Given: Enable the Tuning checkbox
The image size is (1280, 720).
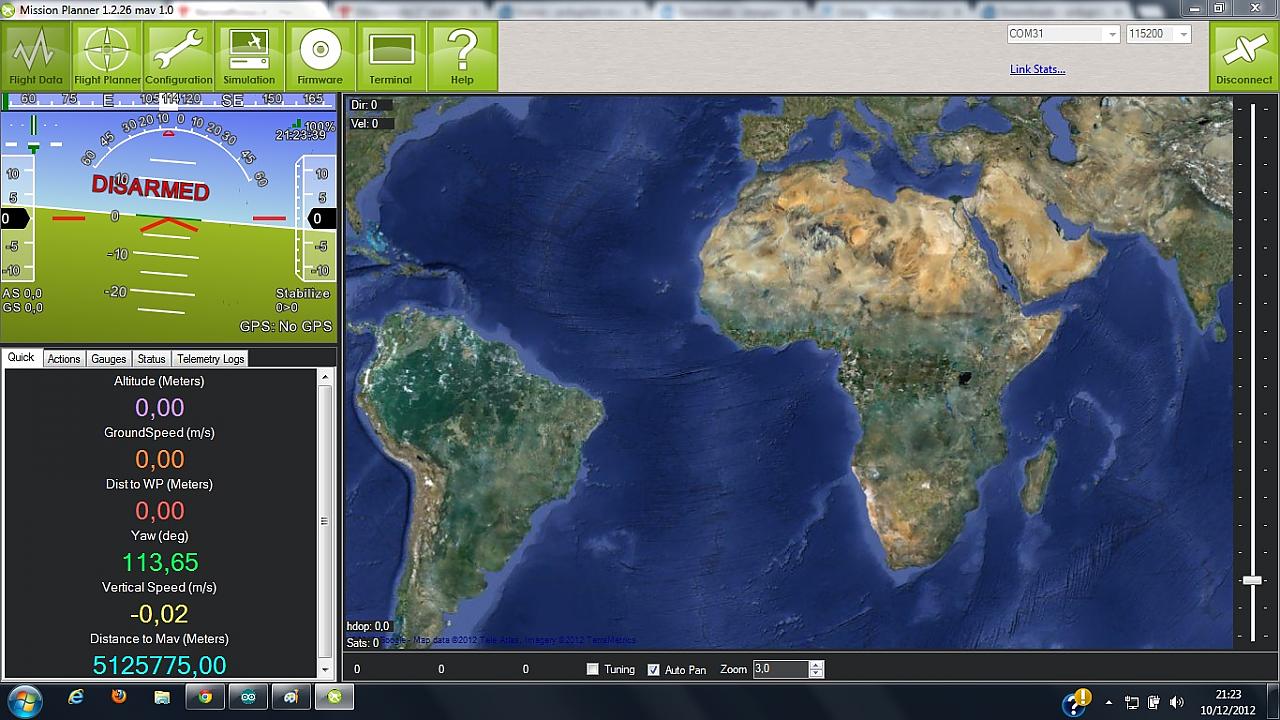Looking at the screenshot, I should click(593, 669).
